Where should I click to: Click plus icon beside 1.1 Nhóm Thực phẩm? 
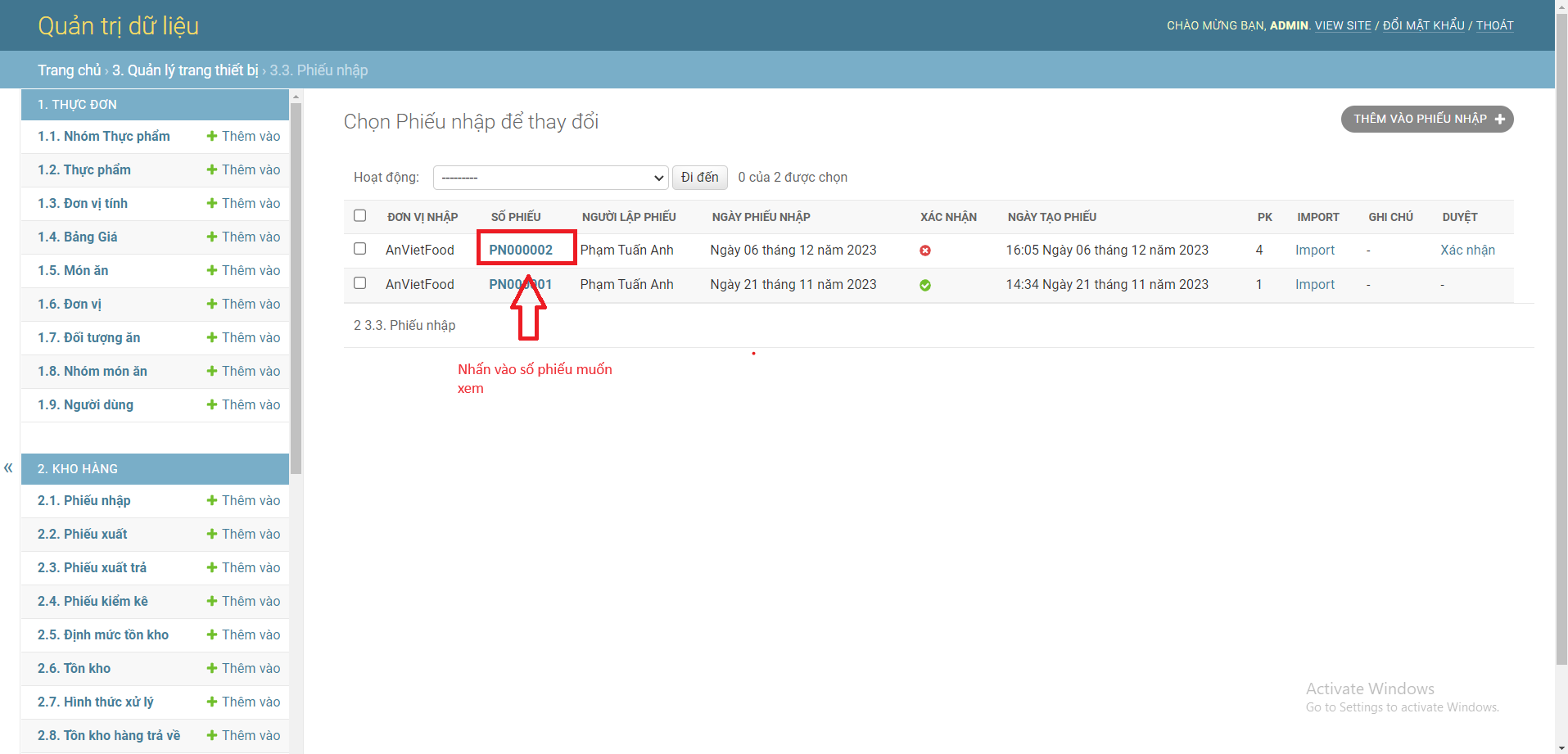click(x=212, y=136)
